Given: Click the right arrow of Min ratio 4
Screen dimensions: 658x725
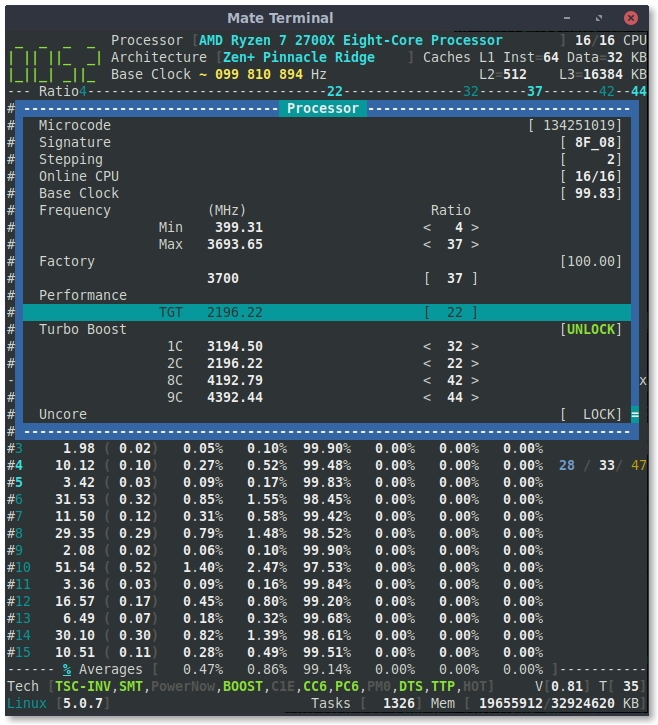Looking at the screenshot, I should (475, 227).
